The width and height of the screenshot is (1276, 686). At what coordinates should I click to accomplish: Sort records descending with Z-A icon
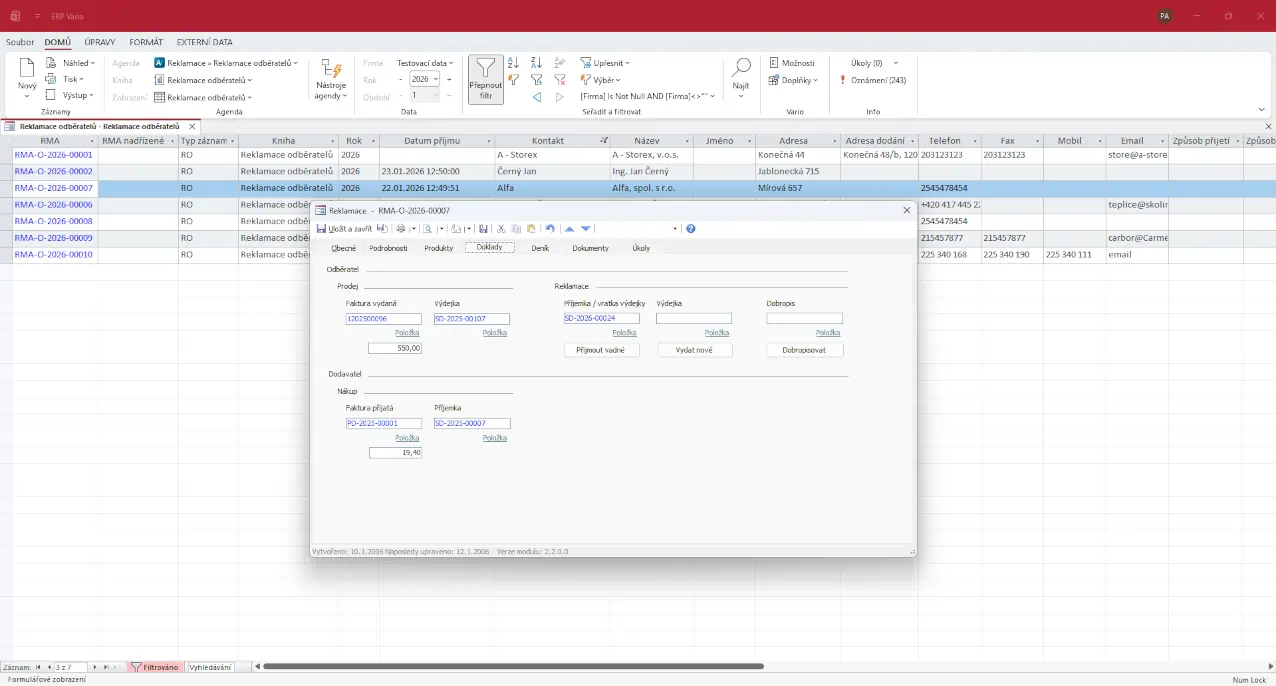(536, 63)
